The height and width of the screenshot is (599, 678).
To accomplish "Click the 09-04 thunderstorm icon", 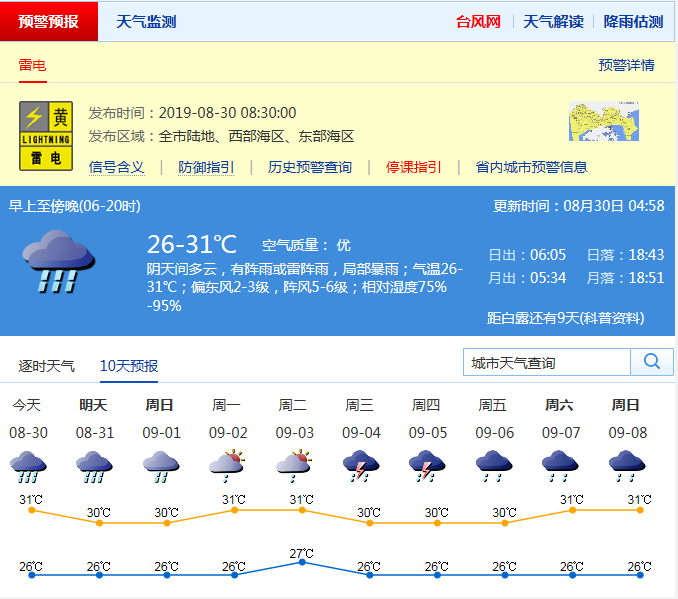I will (x=360, y=467).
